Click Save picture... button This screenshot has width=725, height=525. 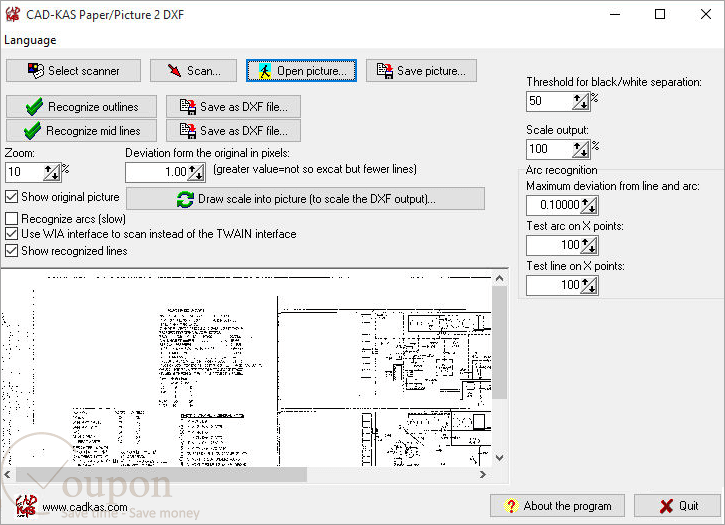tap(421, 71)
